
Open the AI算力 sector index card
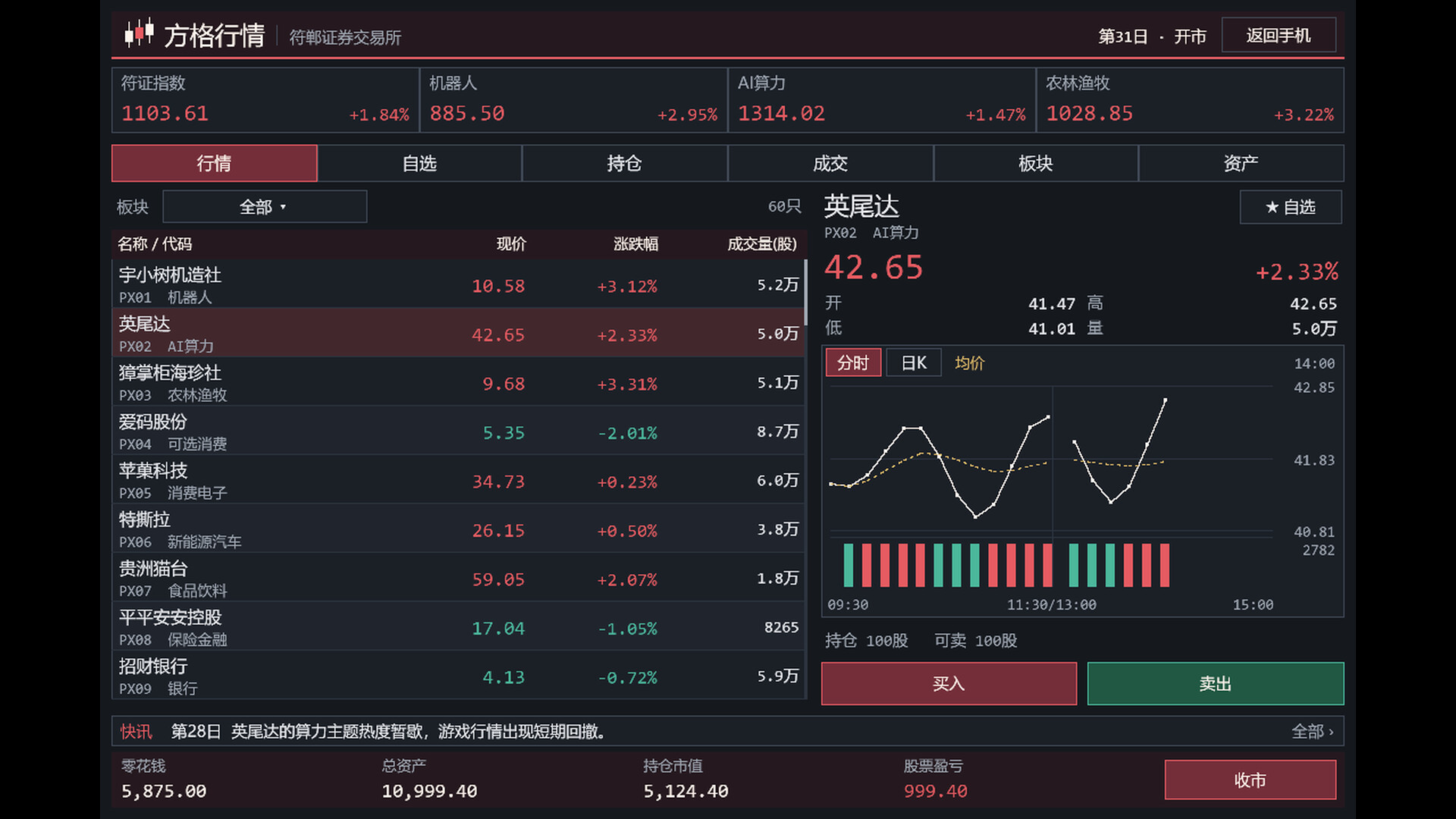point(882,100)
